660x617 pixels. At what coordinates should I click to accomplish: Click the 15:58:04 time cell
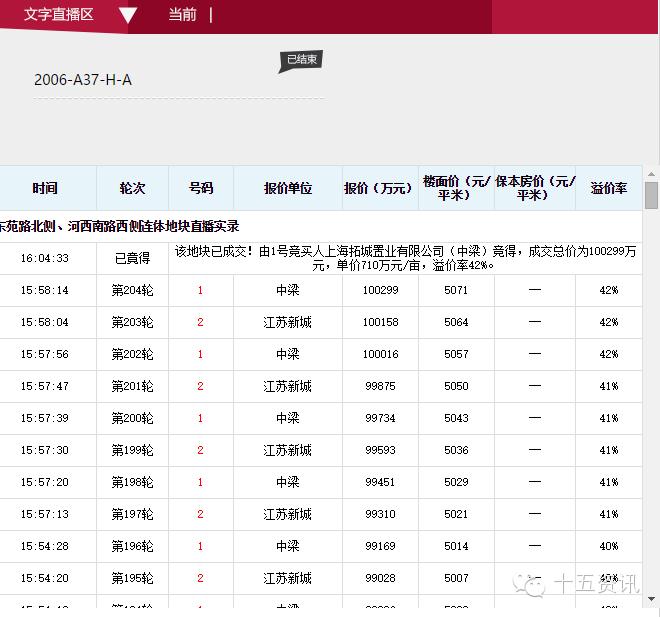click(x=45, y=322)
